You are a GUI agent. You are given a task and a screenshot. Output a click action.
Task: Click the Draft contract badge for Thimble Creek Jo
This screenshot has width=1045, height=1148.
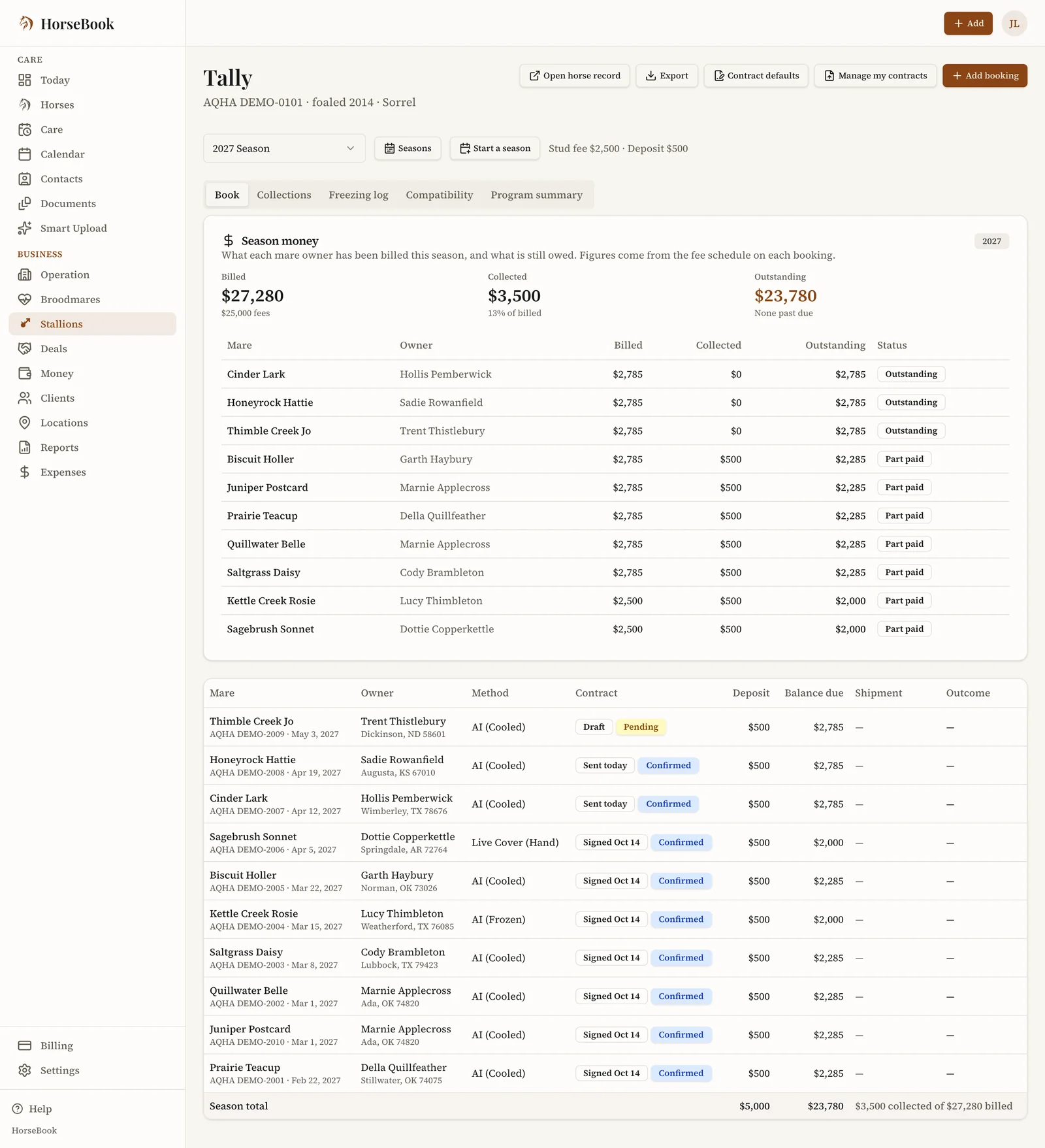pos(594,727)
